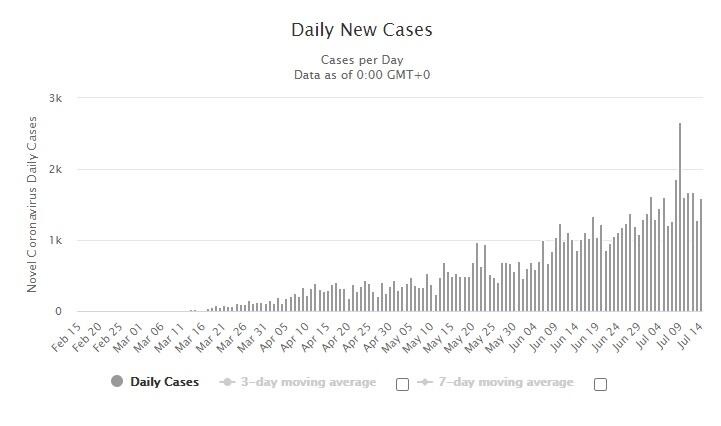Toggle the Daily Cases series label
Image resolution: width=721 pixels, height=426 pixels.
pyautogui.click(x=164, y=382)
